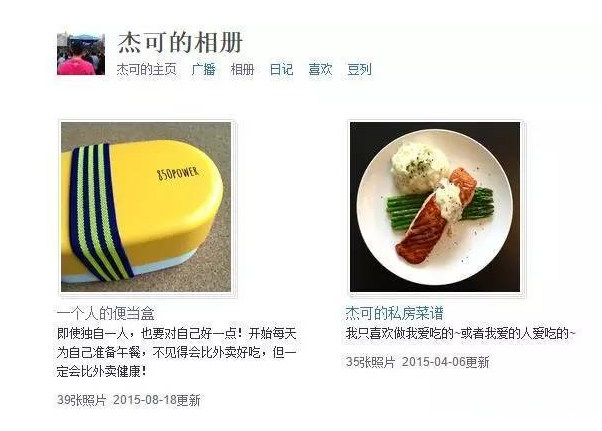
Task: Click the 2015-04-06更新 date label
Action: pyautogui.click(x=446, y=362)
